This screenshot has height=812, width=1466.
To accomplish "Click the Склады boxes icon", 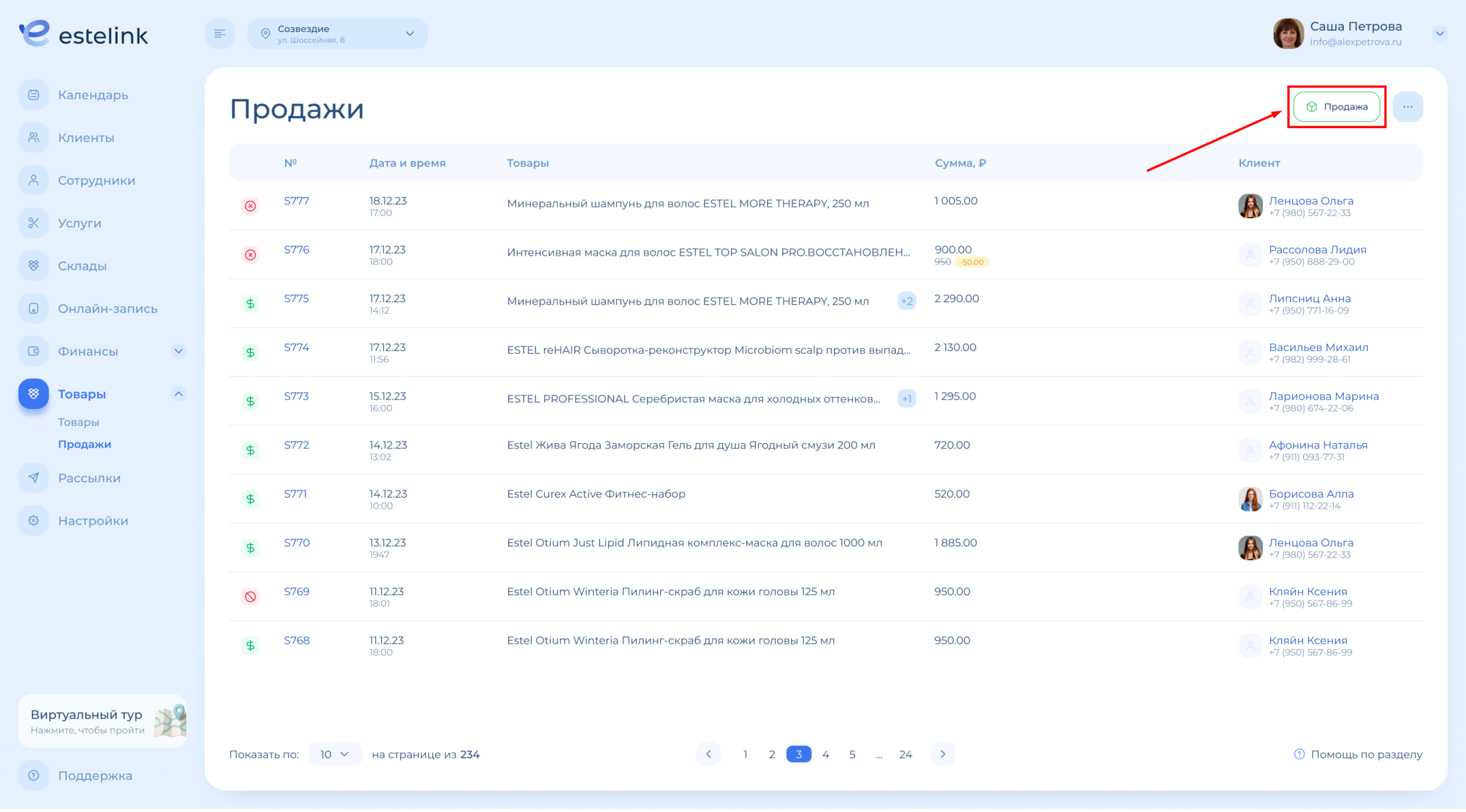I will tap(33, 266).
